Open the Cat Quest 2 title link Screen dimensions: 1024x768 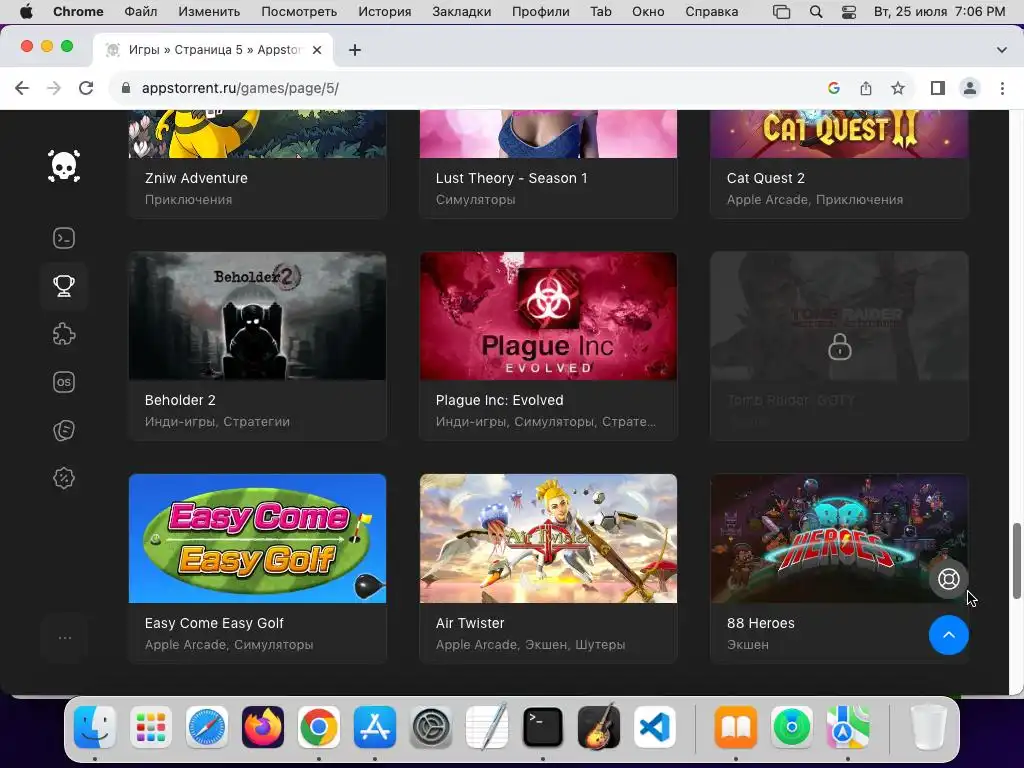pos(765,178)
